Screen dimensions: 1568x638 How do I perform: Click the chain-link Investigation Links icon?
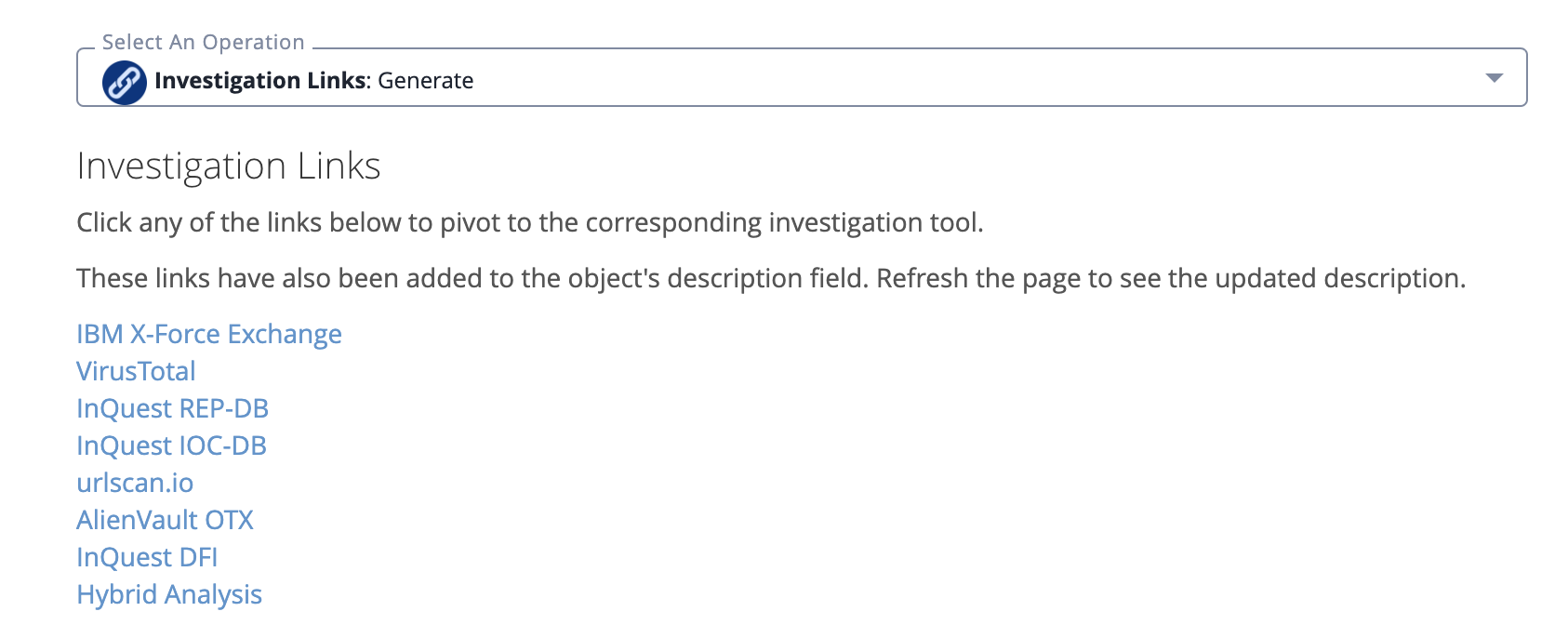124,82
